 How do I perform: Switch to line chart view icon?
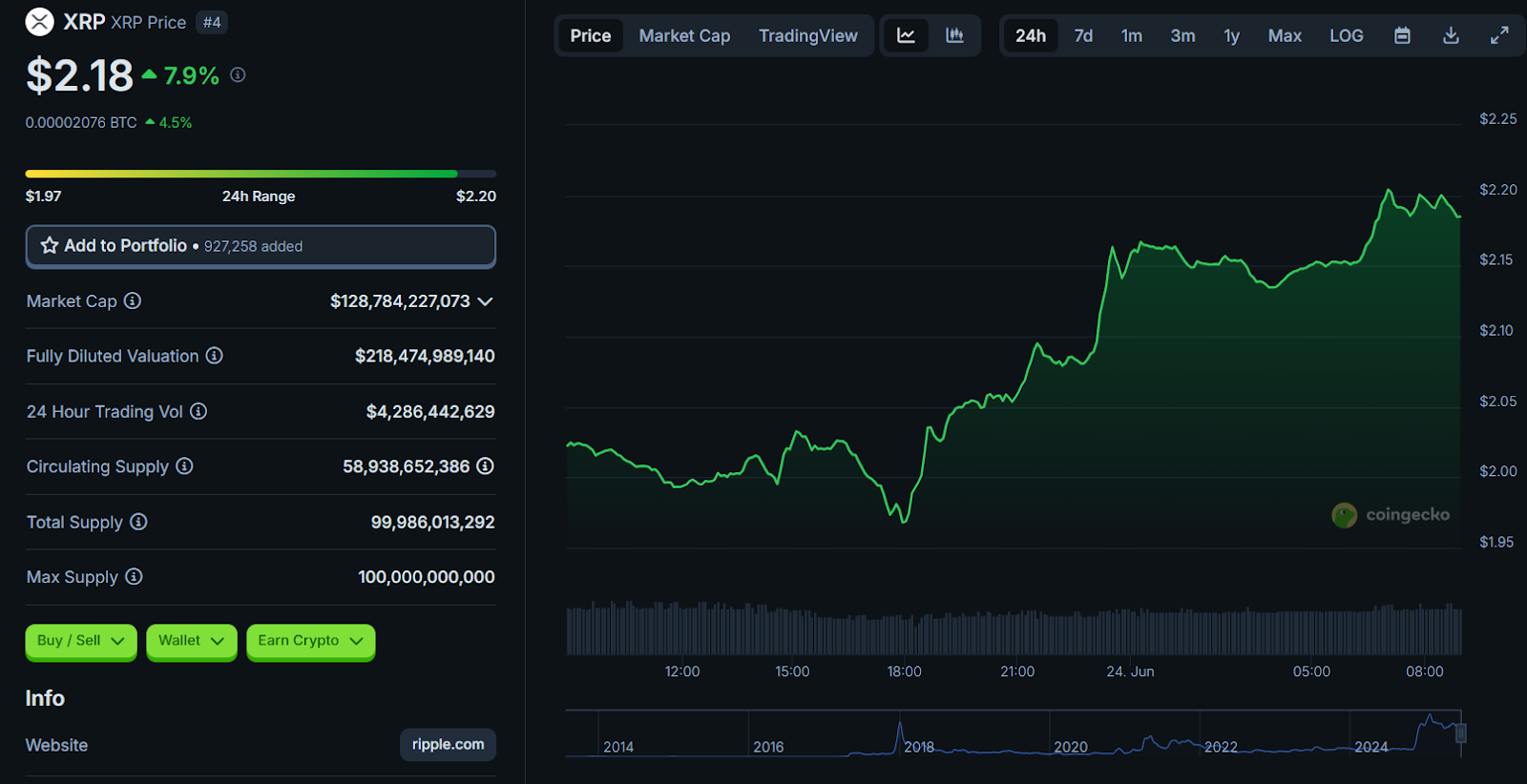tap(906, 35)
